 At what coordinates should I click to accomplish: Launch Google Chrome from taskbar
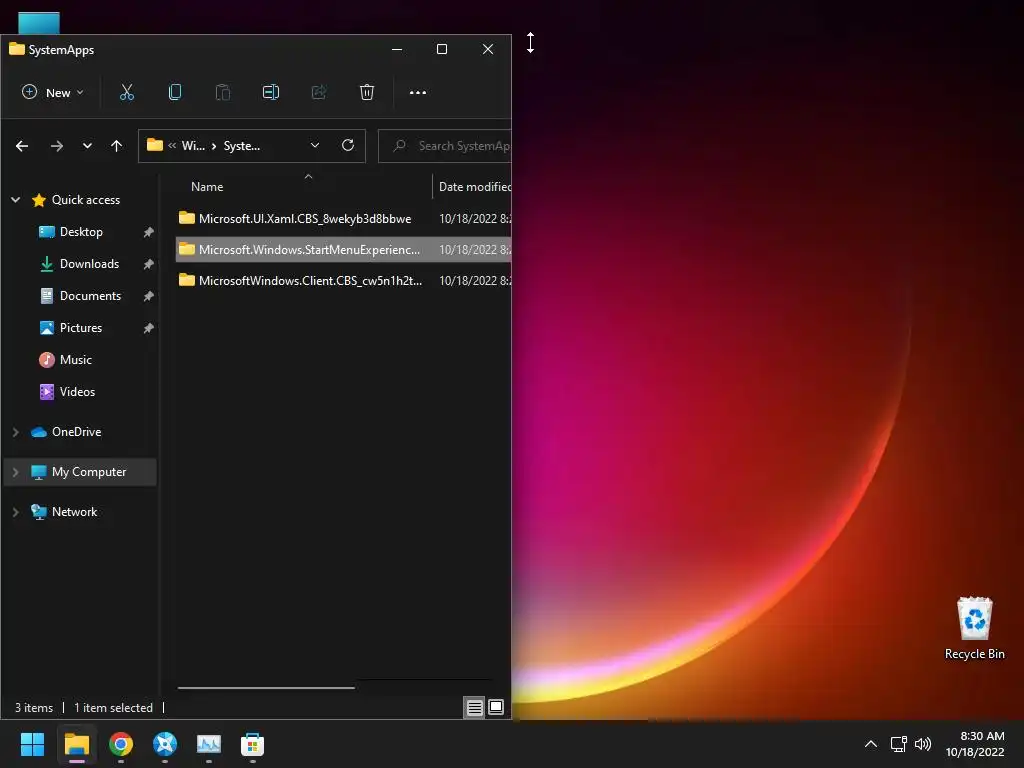click(121, 744)
